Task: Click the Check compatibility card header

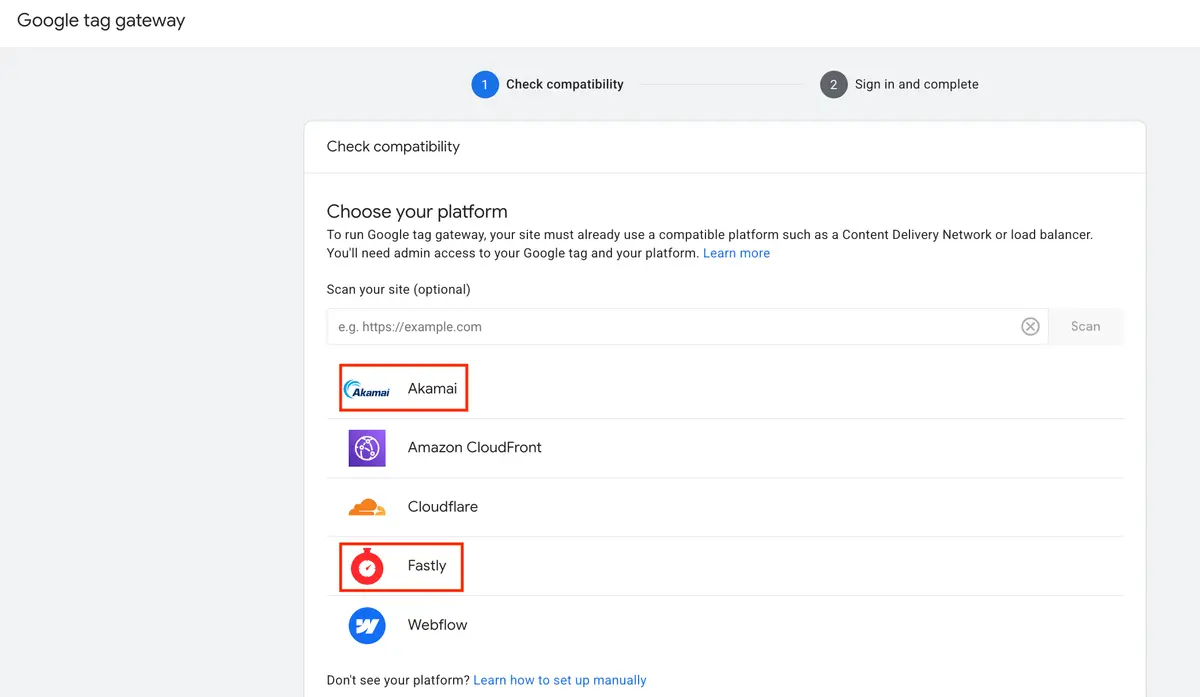Action: [x=393, y=147]
